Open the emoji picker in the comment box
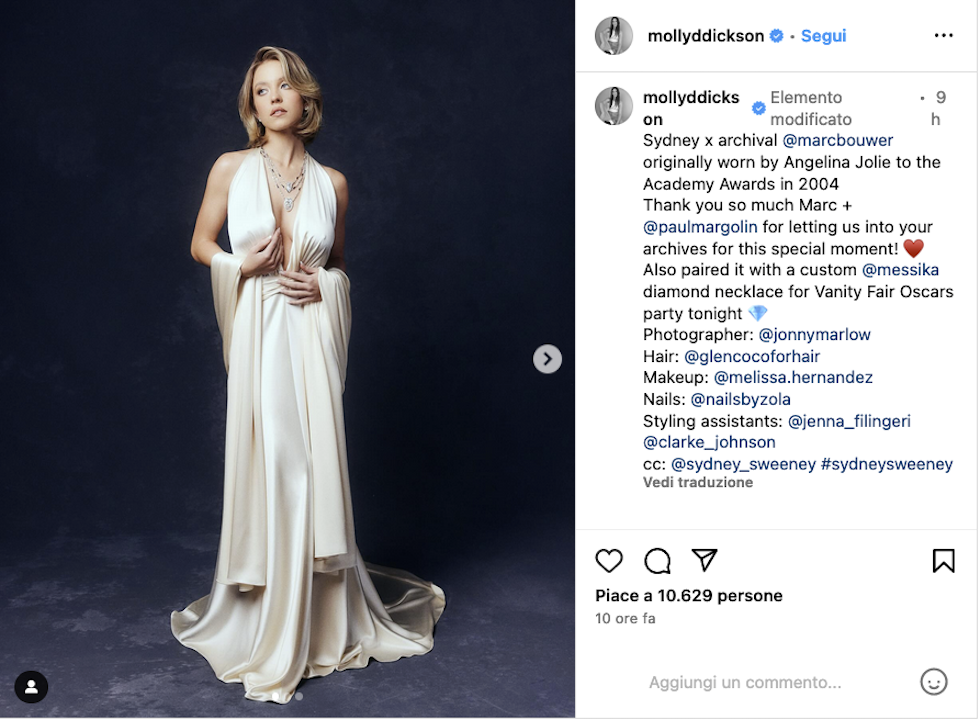 click(x=933, y=682)
